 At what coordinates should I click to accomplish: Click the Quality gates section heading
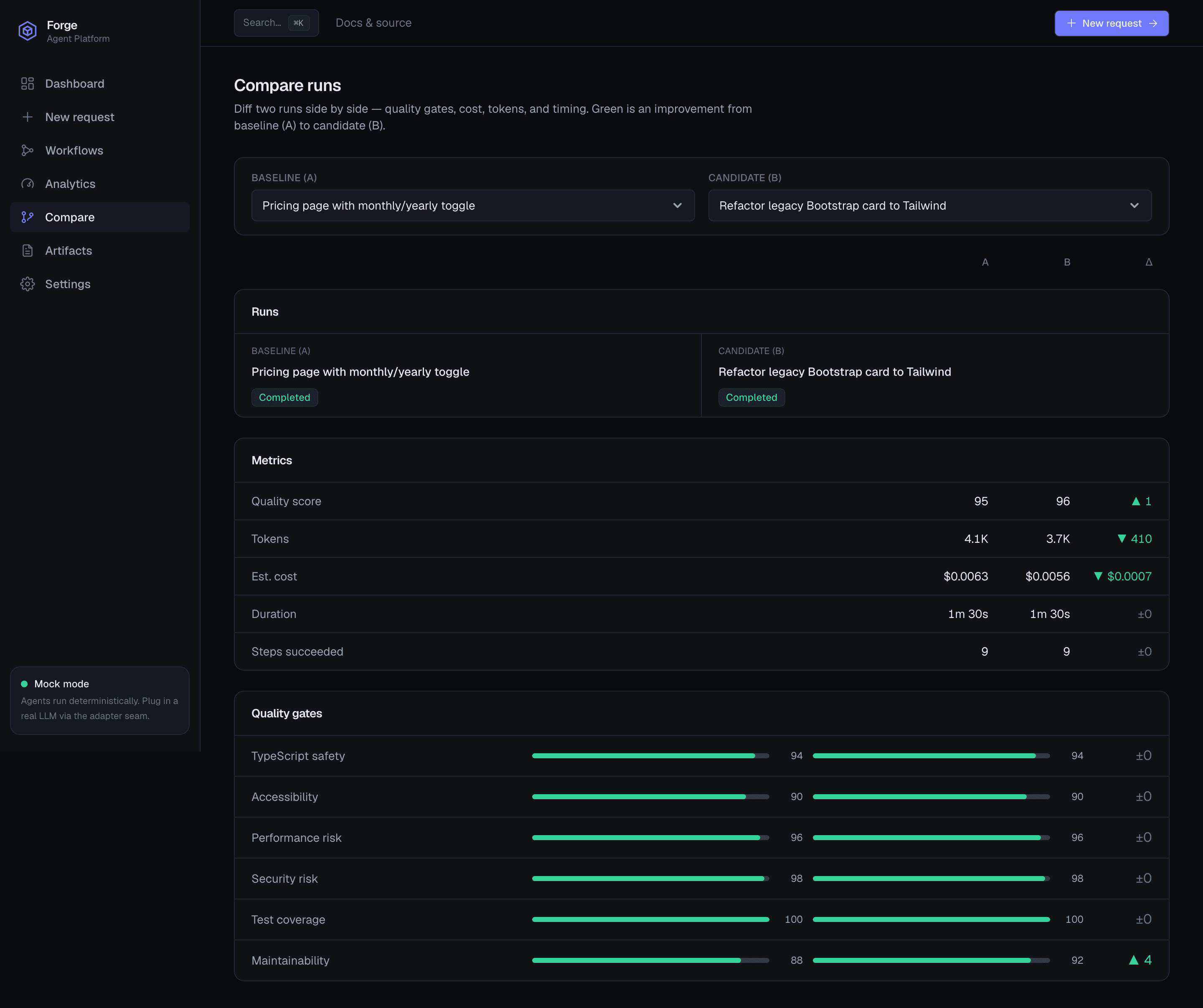(287, 713)
